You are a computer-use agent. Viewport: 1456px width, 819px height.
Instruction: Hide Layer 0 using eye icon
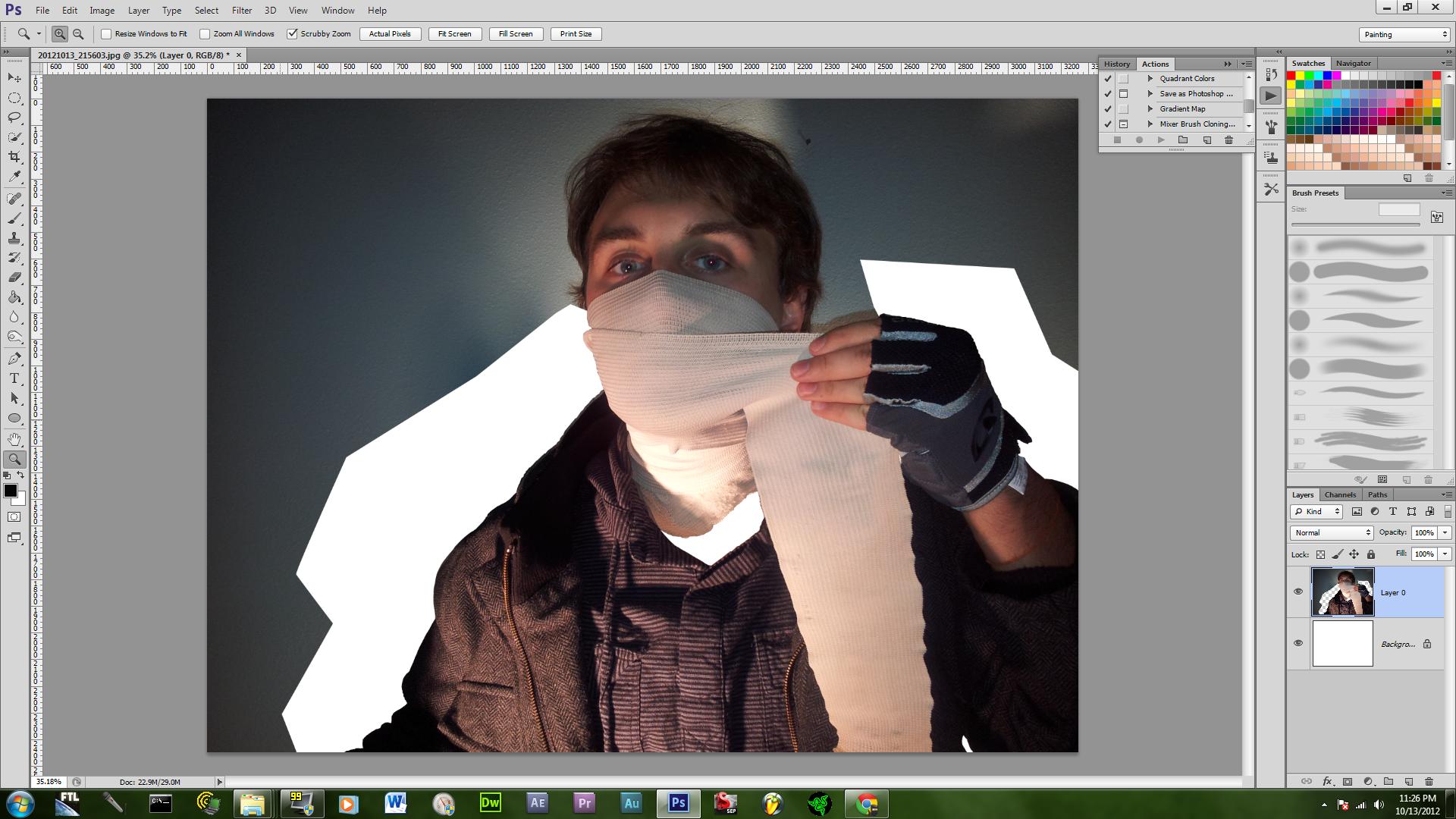click(1298, 591)
